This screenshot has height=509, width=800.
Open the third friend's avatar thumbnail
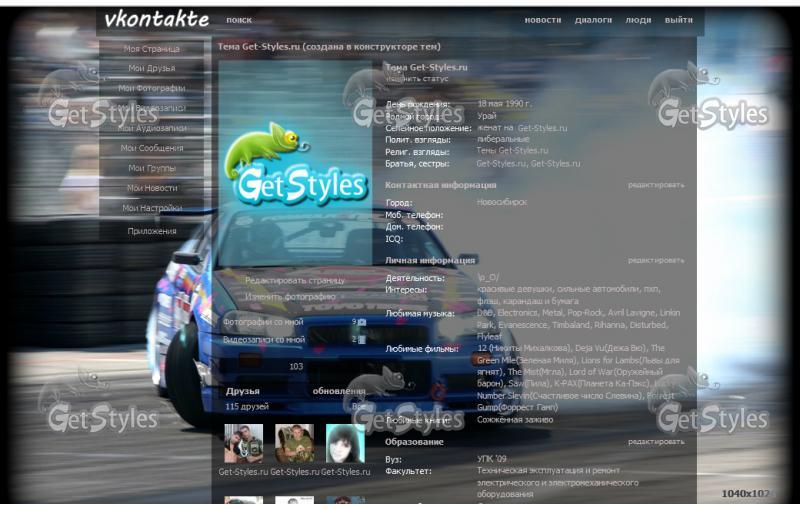(345, 443)
